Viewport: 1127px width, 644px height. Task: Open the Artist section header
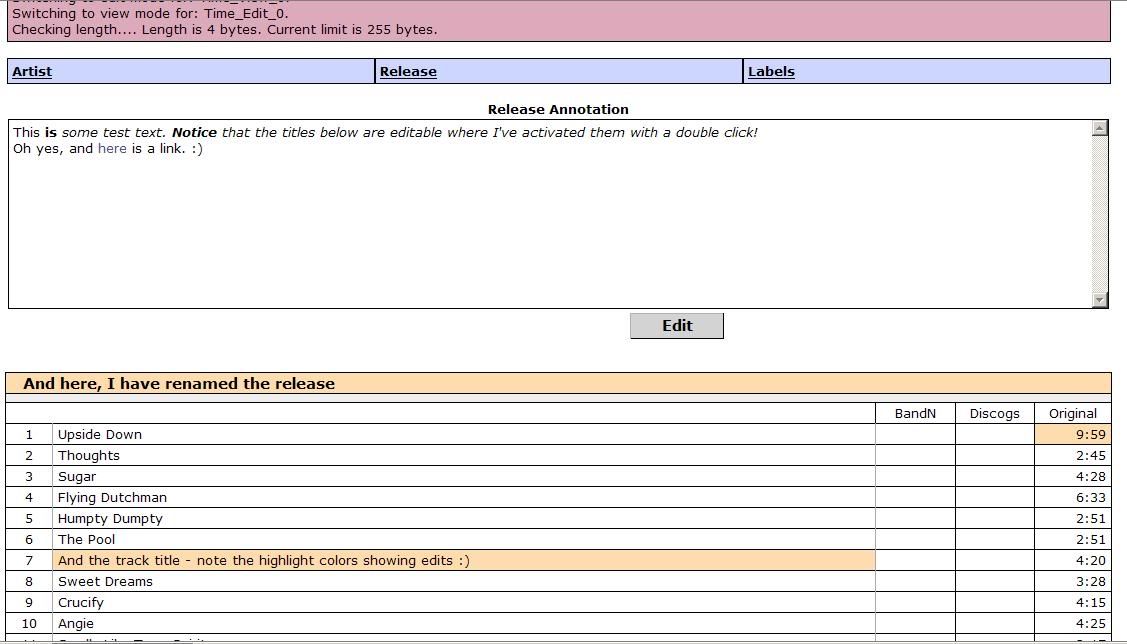(x=32, y=71)
